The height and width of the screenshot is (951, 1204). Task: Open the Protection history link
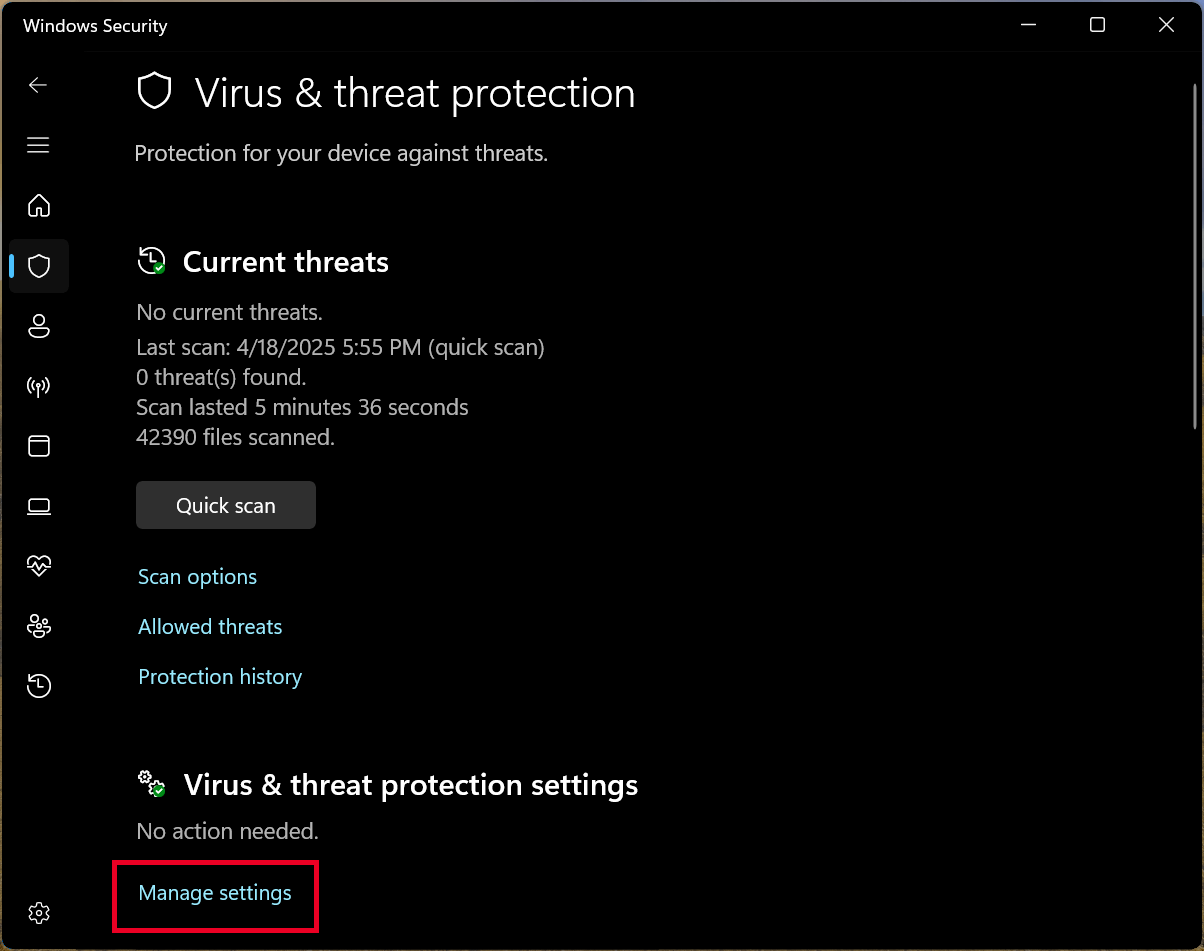coord(220,676)
